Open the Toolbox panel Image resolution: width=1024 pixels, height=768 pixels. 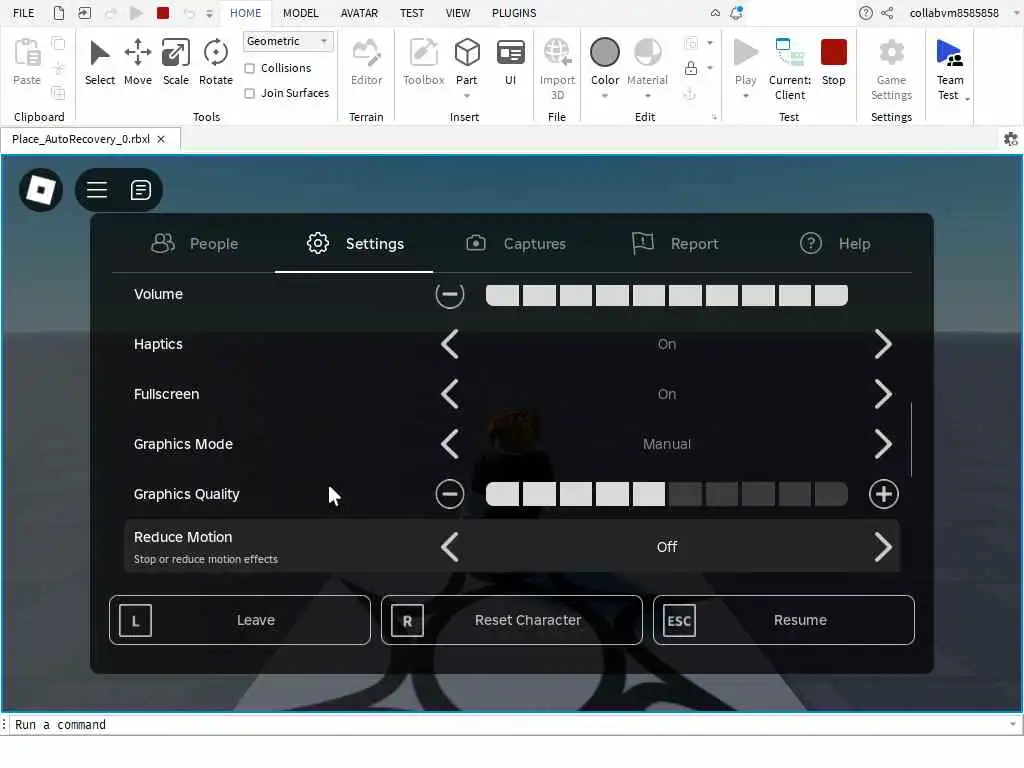423,62
